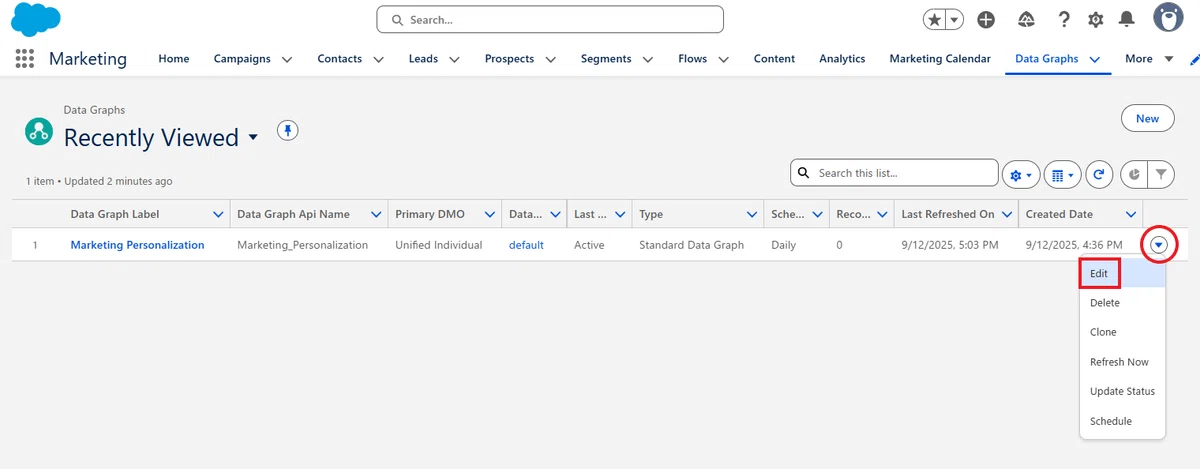Choose Update Status from the row menu
Screen dimensions: 1200x469
tap(1122, 392)
